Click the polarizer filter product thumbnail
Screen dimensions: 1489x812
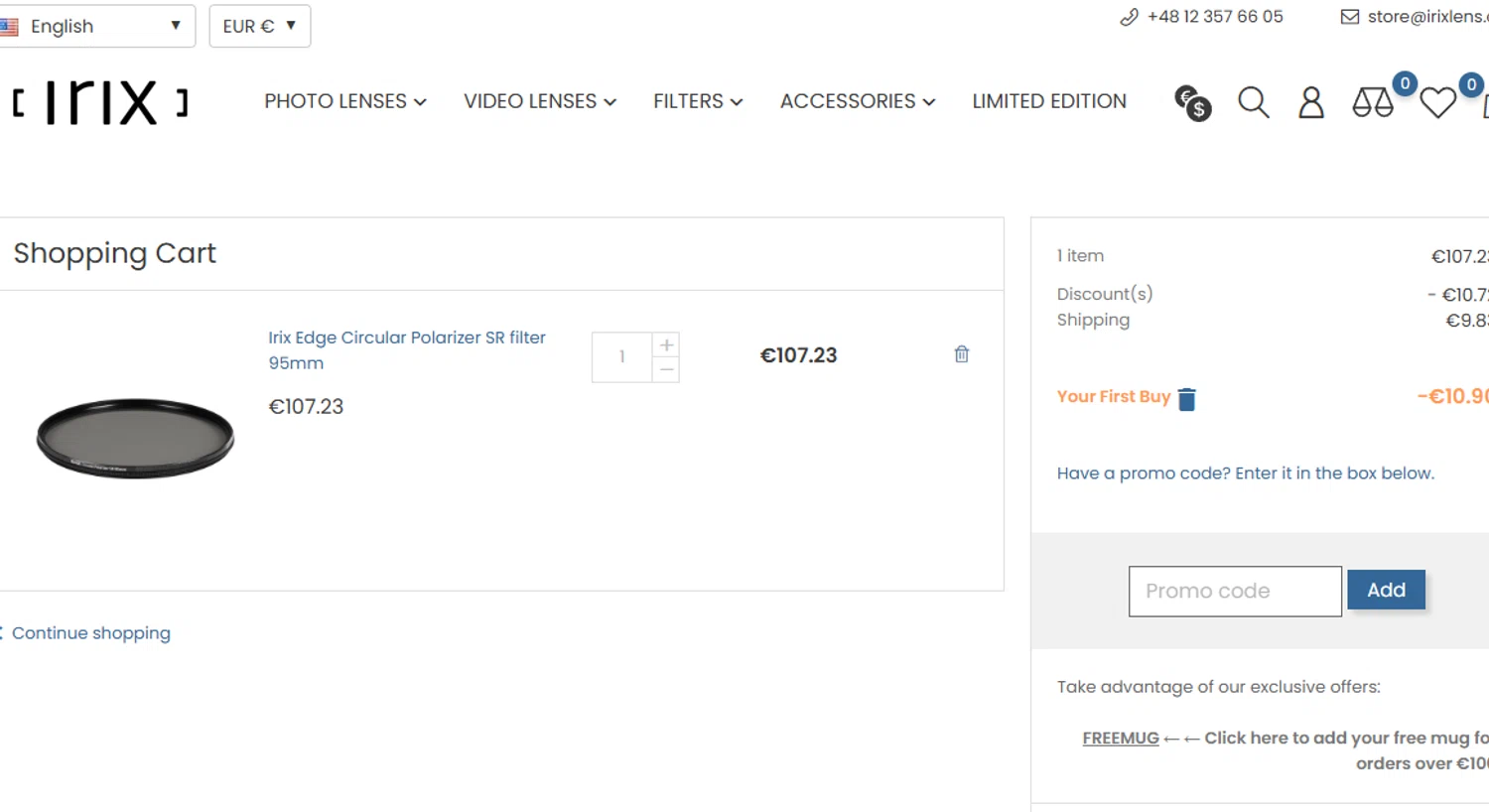pos(135,438)
